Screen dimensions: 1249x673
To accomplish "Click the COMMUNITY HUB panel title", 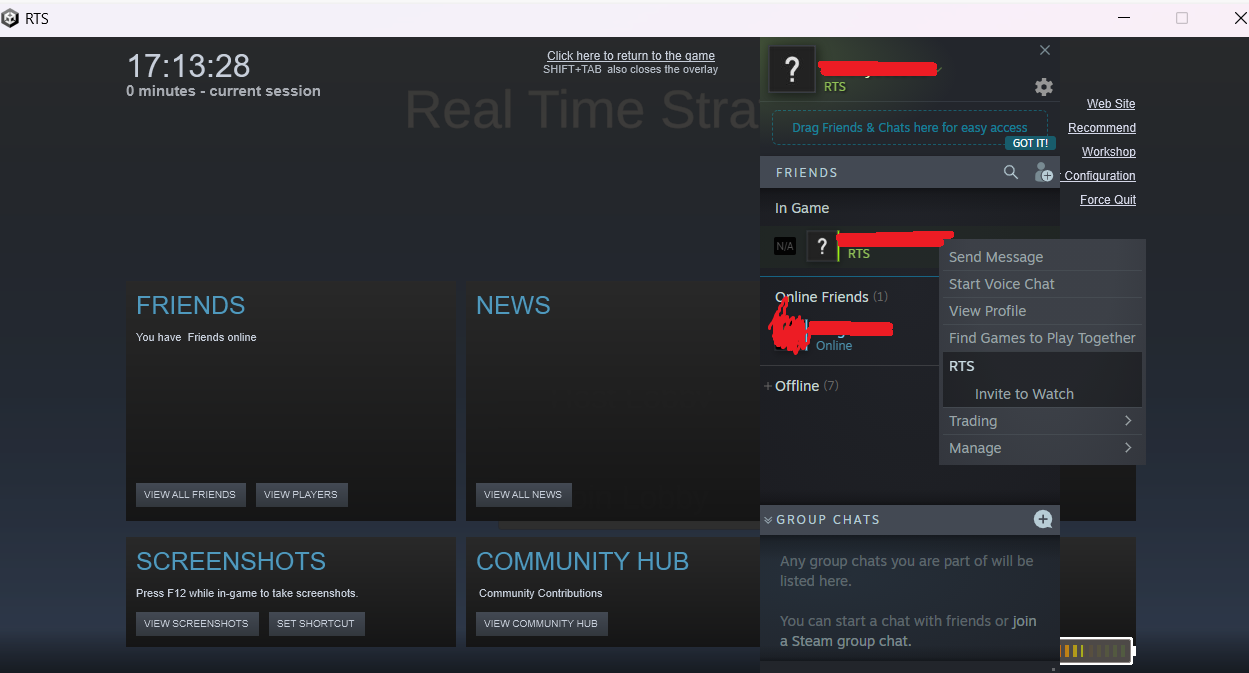I will (583, 561).
